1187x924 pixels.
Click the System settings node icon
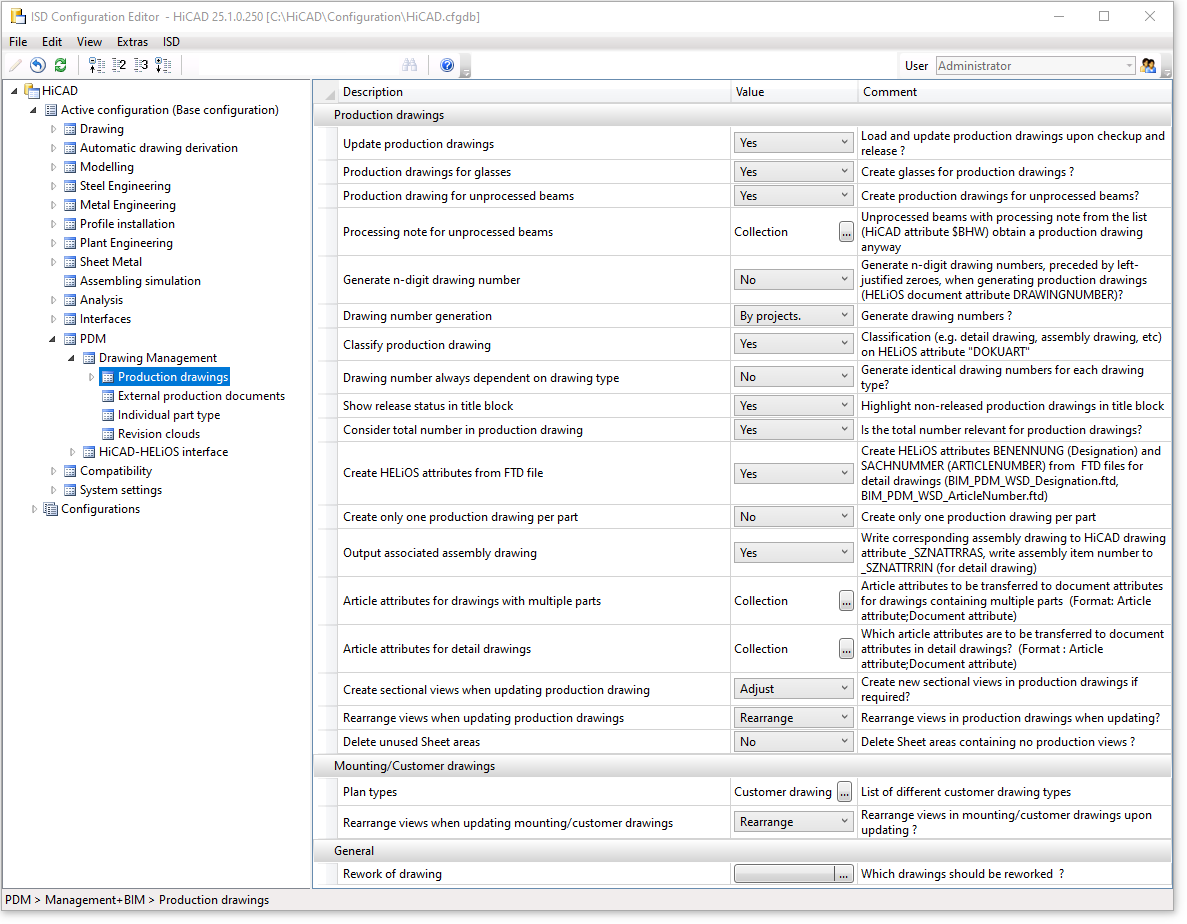pos(70,490)
